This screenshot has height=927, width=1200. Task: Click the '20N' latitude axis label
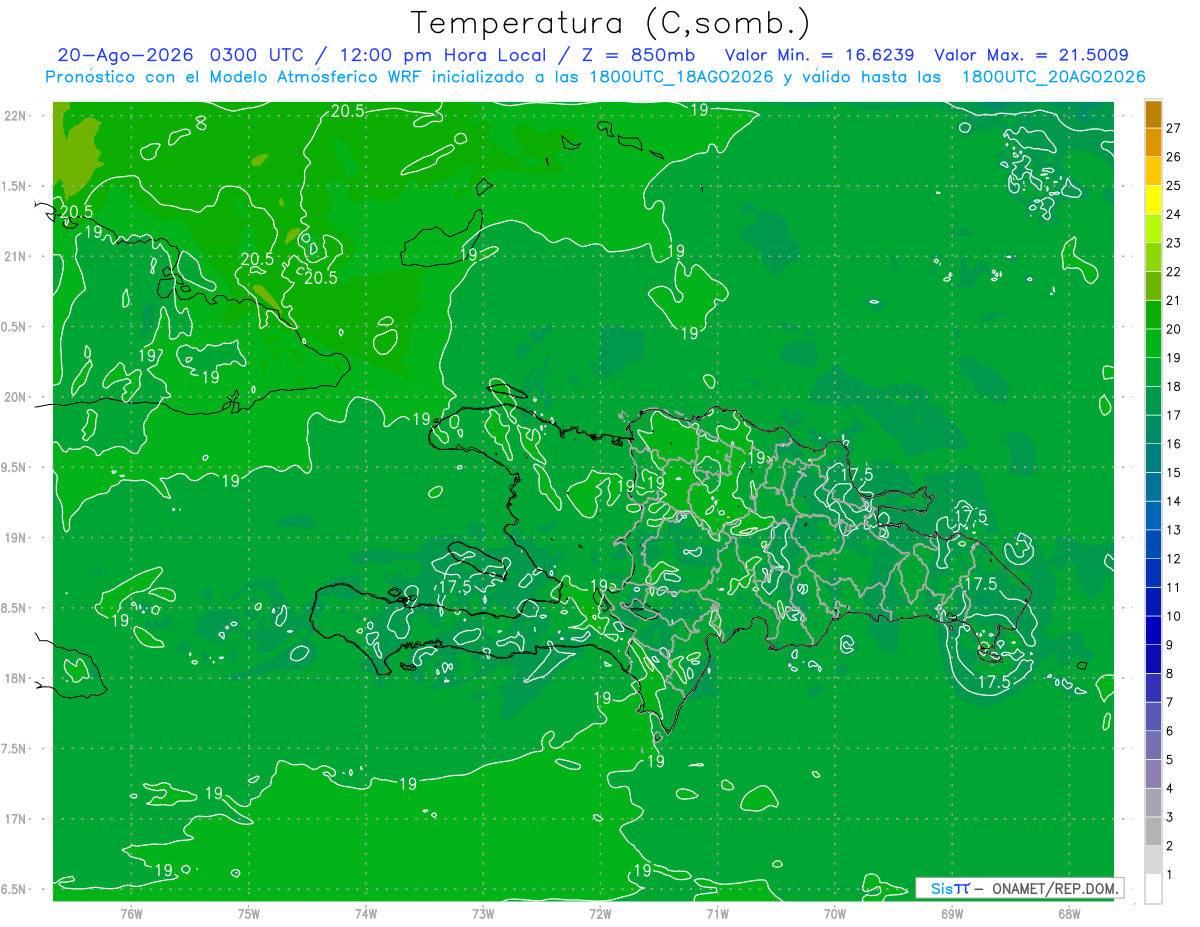click(x=15, y=397)
